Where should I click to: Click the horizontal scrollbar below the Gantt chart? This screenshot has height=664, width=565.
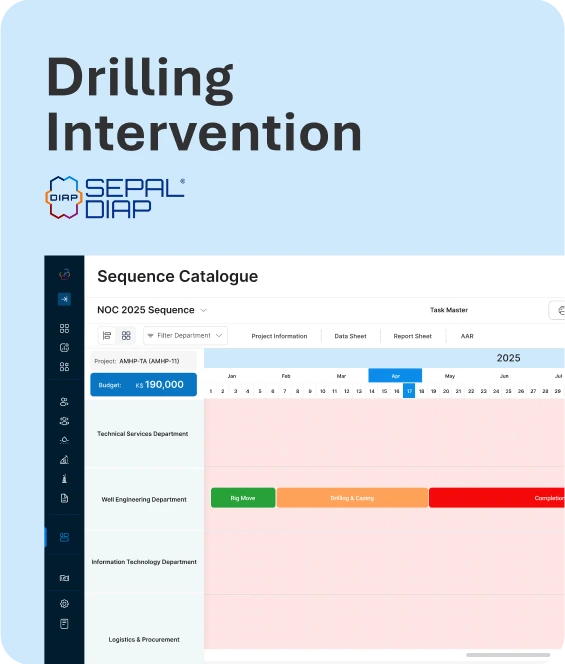tap(508, 655)
